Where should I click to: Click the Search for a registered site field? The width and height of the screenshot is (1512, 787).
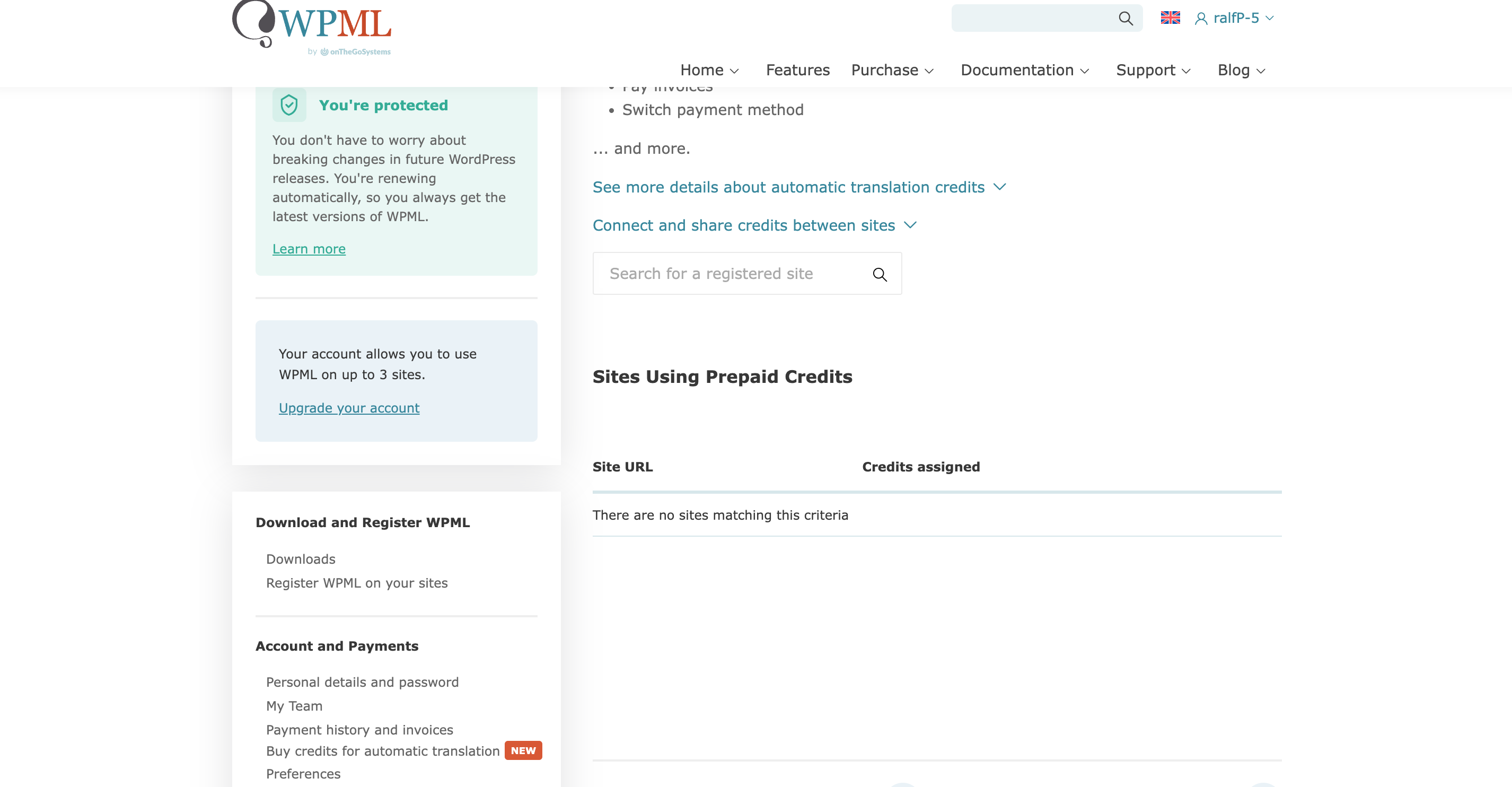(746, 274)
